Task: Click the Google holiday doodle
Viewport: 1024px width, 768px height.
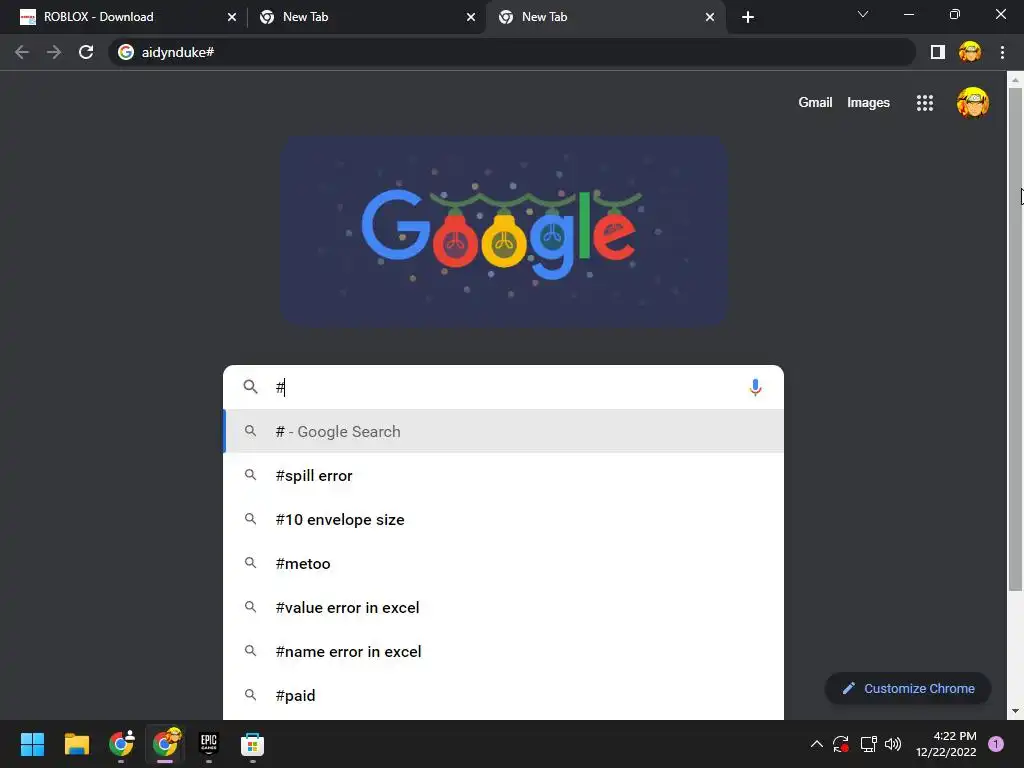Action: [504, 230]
